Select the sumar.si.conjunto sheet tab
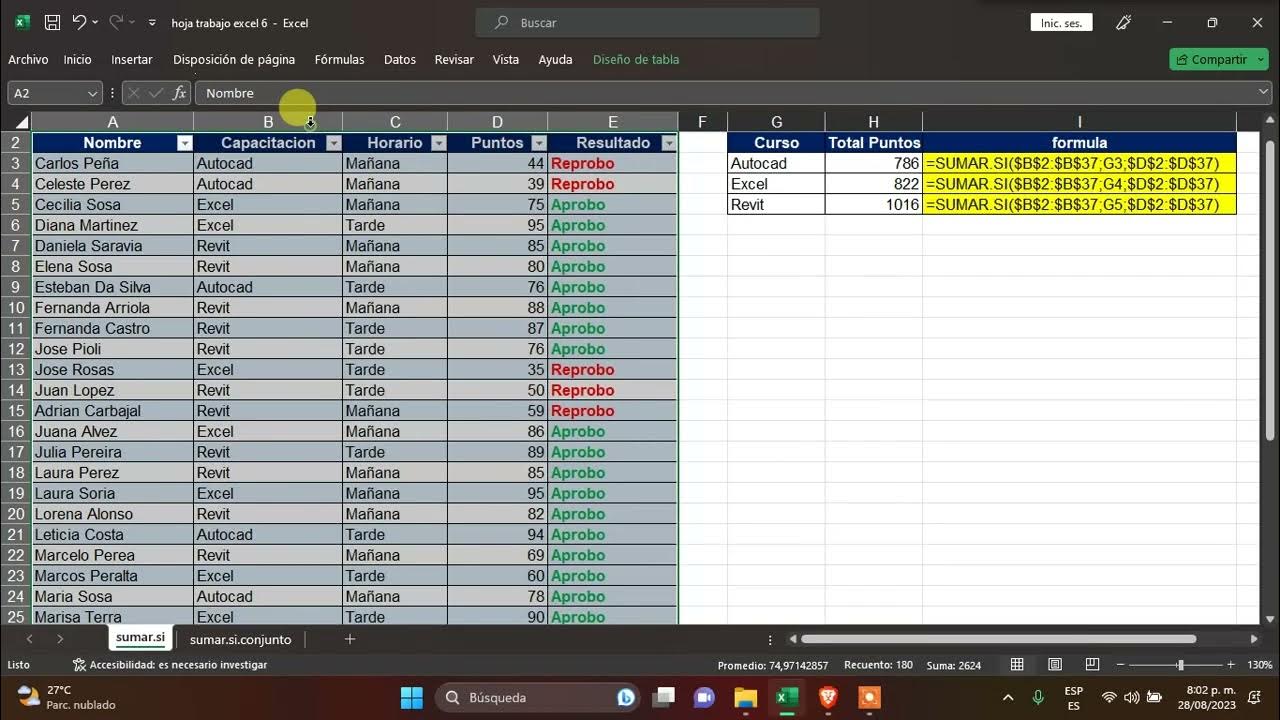This screenshot has width=1280, height=720. 240,639
